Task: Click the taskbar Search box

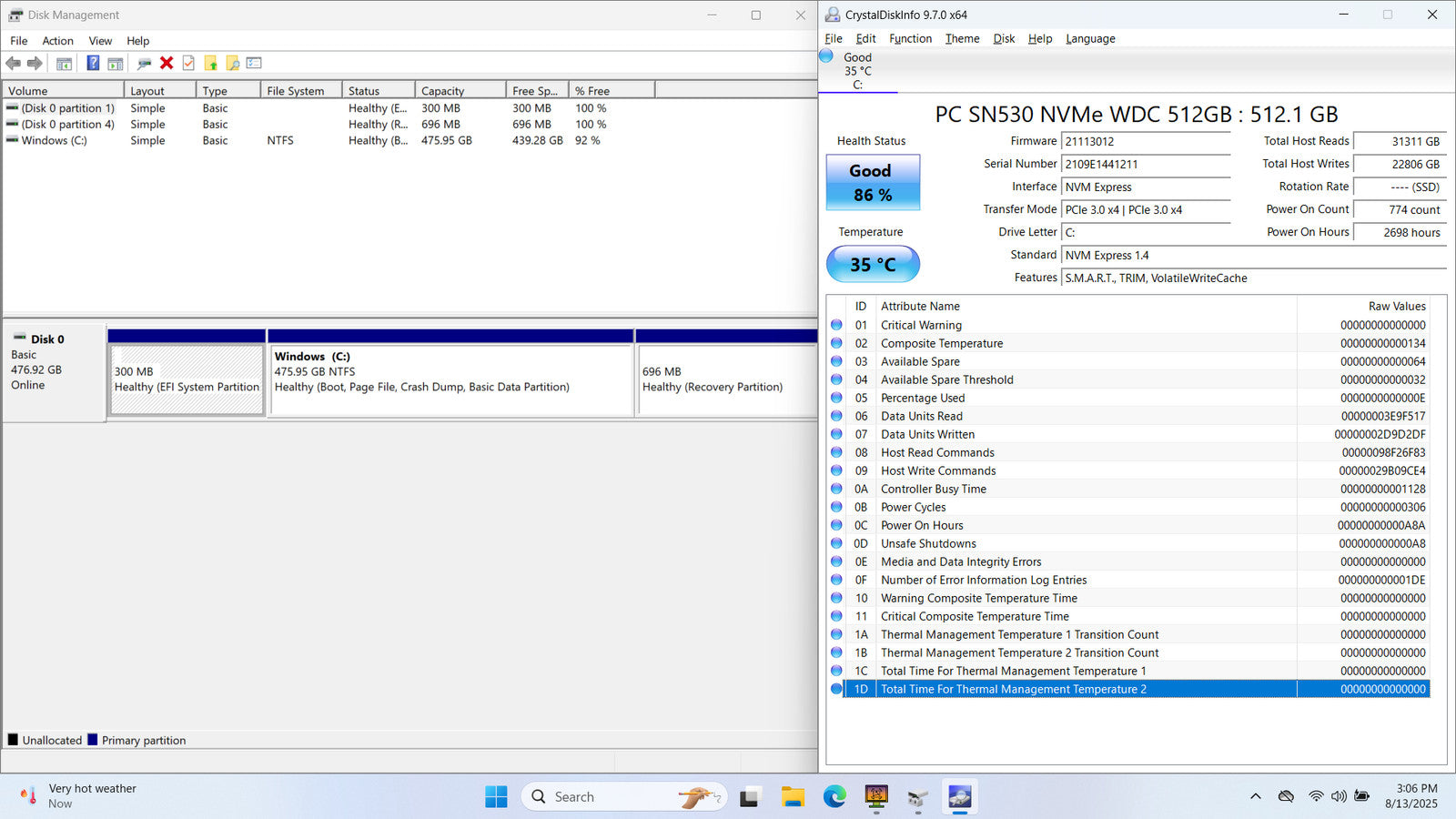Action: 624,797
